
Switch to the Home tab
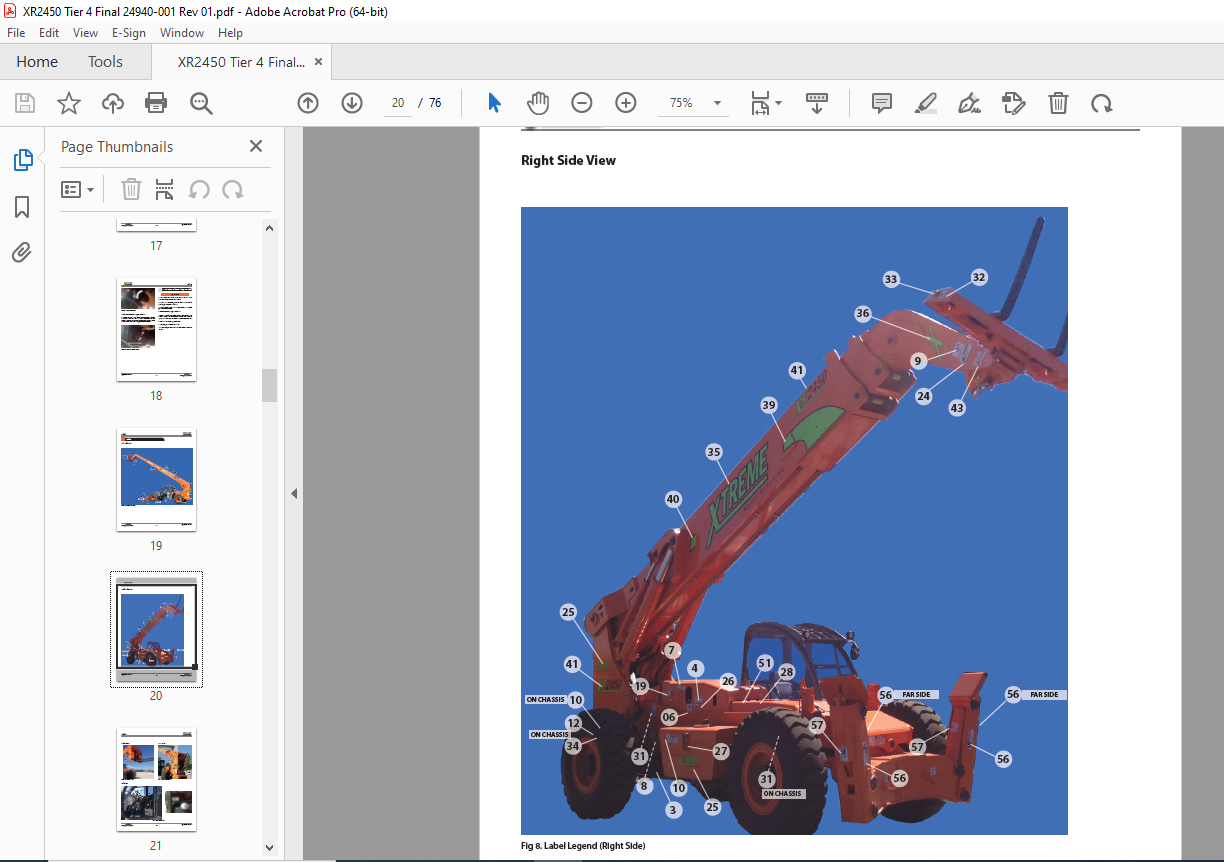point(37,62)
